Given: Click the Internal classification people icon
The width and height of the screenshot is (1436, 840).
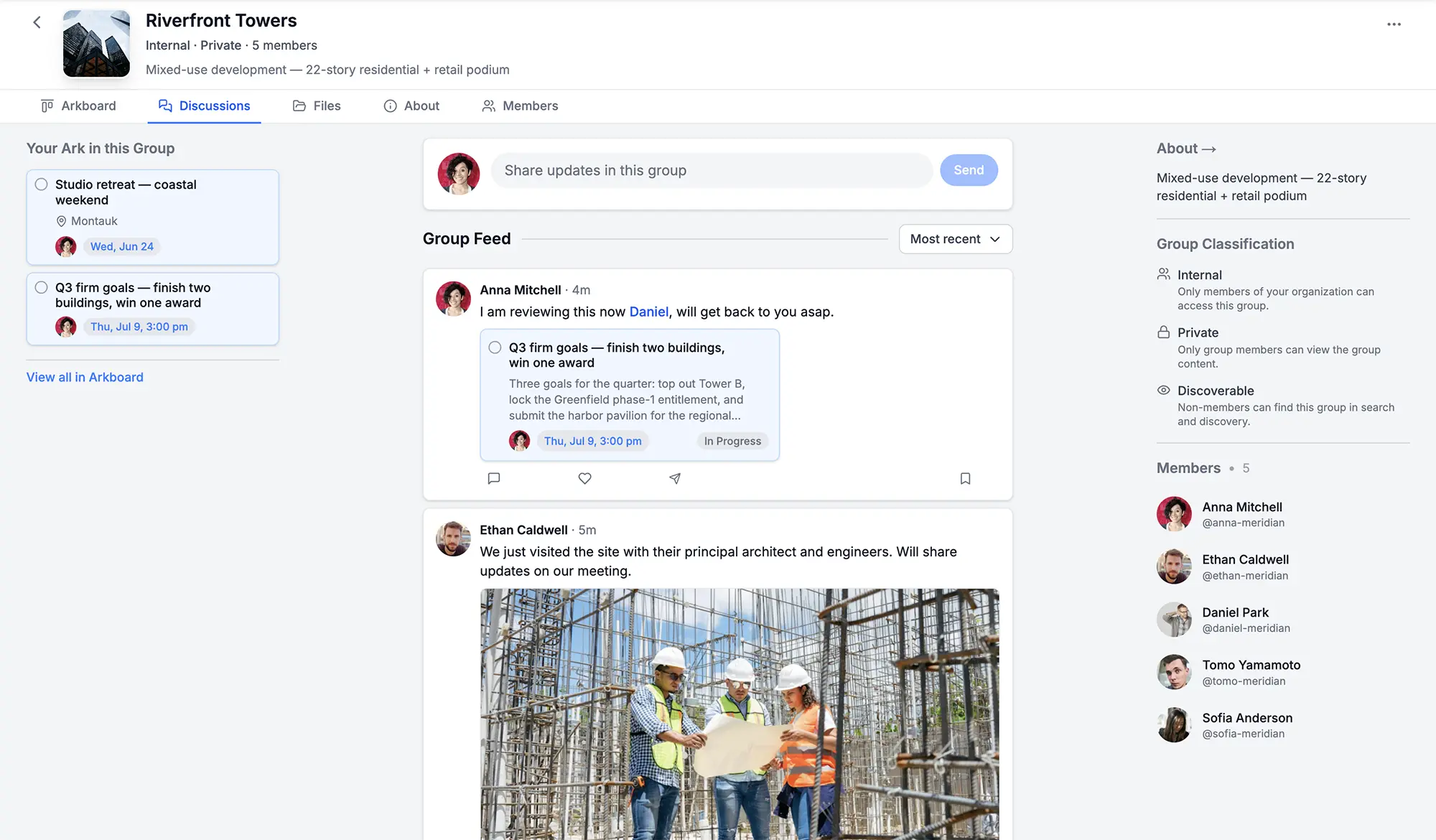Looking at the screenshot, I should click(x=1164, y=274).
